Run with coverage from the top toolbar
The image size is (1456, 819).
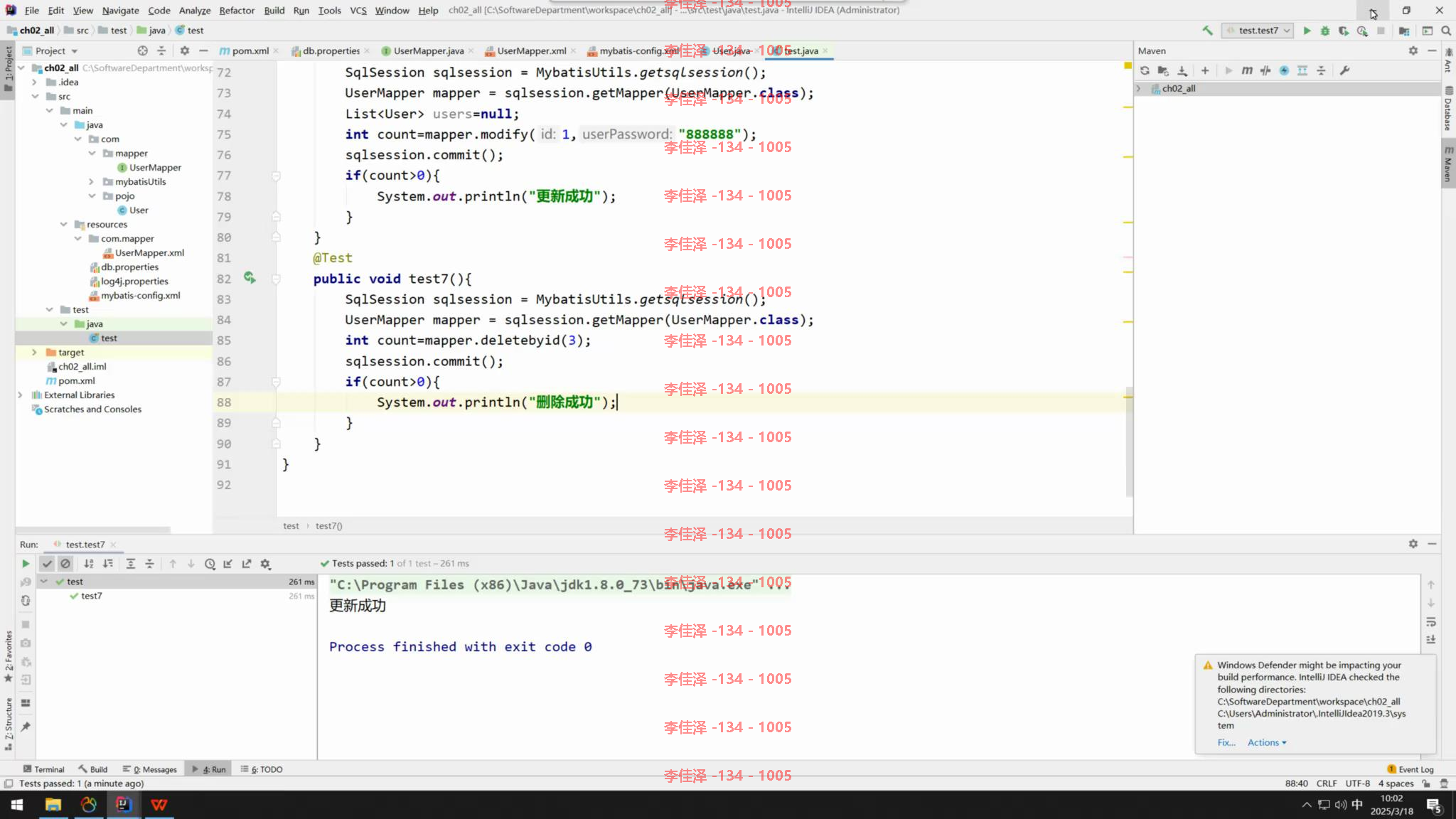pyautogui.click(x=1344, y=31)
